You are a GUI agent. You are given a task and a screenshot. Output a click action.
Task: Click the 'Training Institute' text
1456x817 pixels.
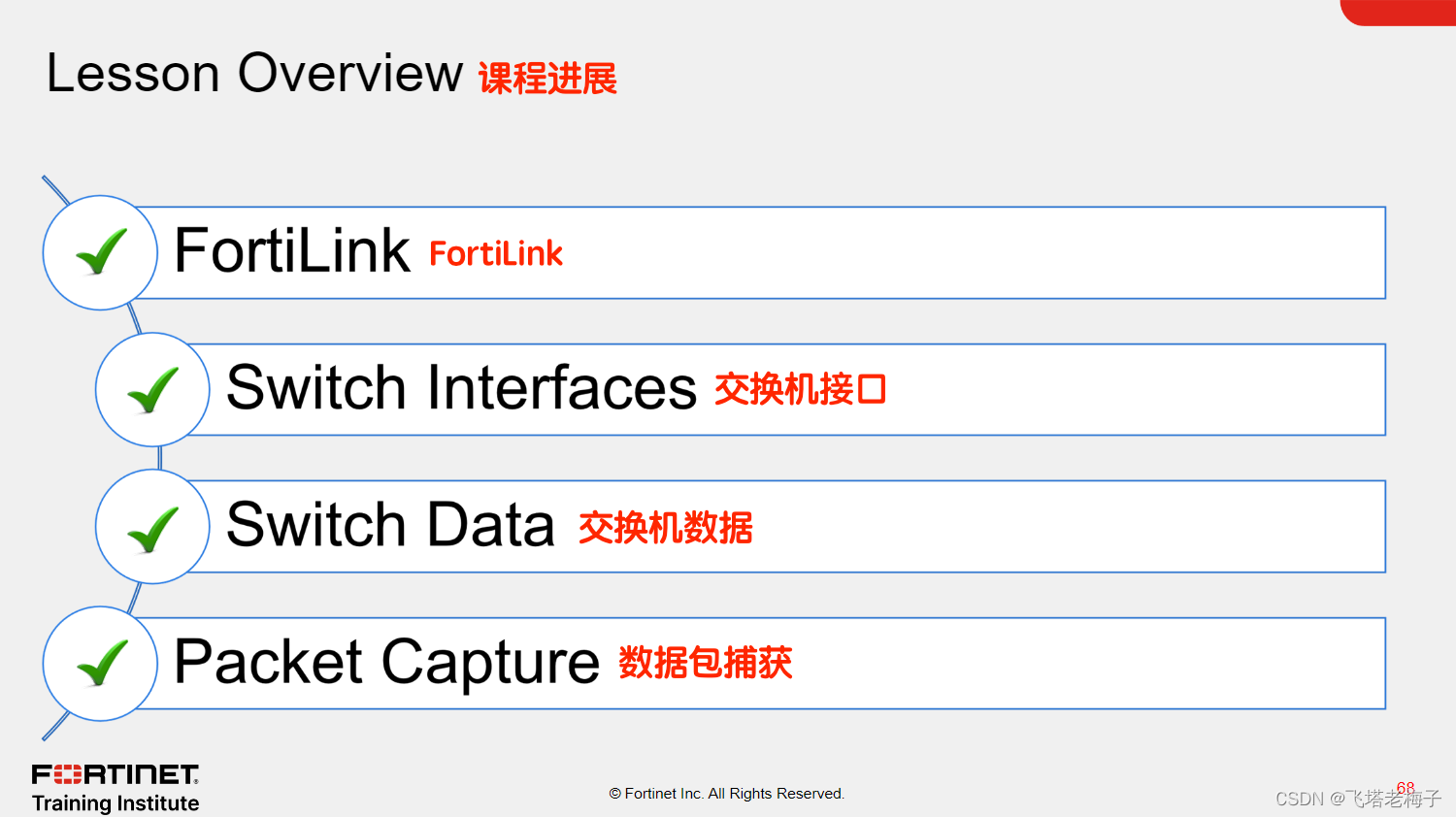pos(116,803)
